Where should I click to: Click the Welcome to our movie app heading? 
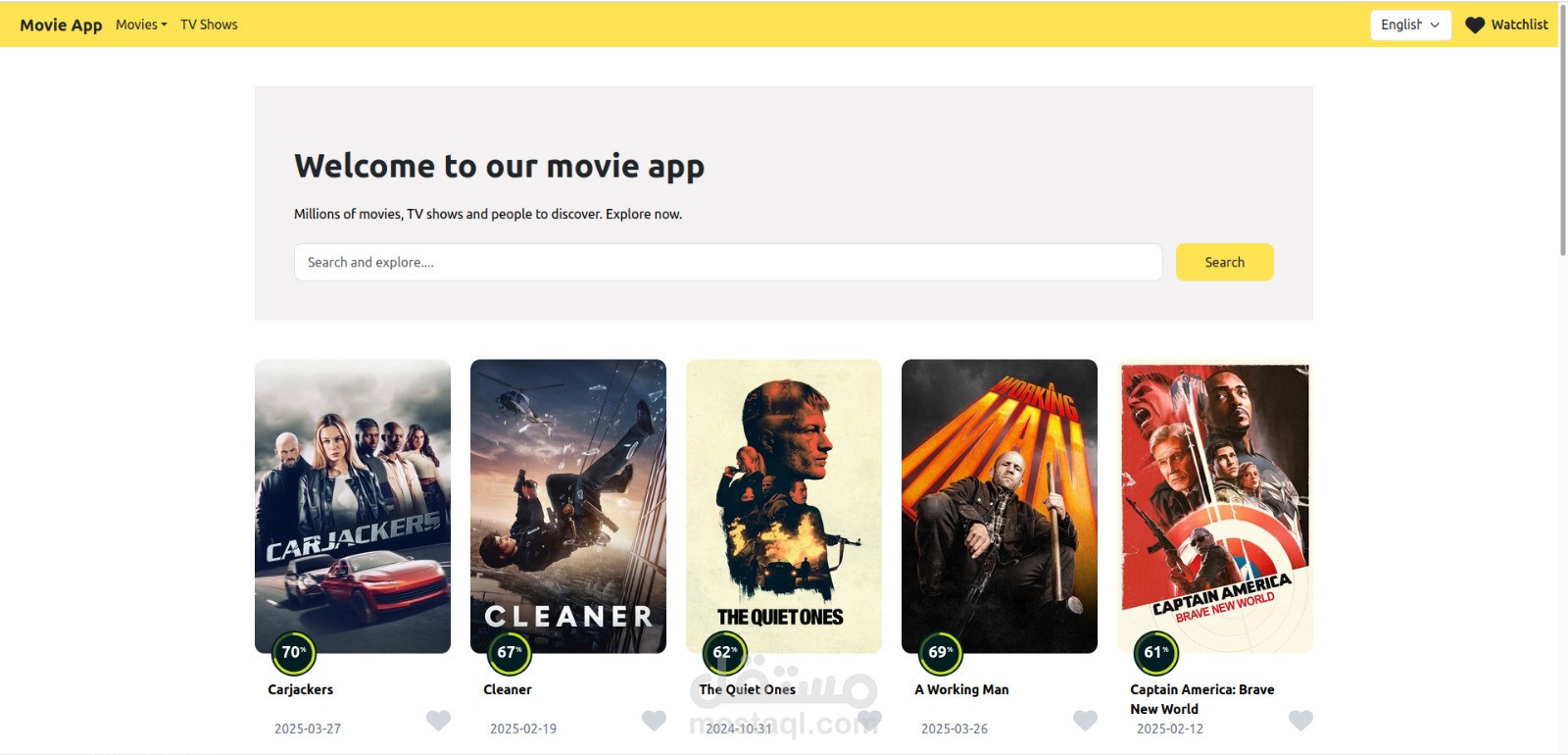(x=499, y=167)
